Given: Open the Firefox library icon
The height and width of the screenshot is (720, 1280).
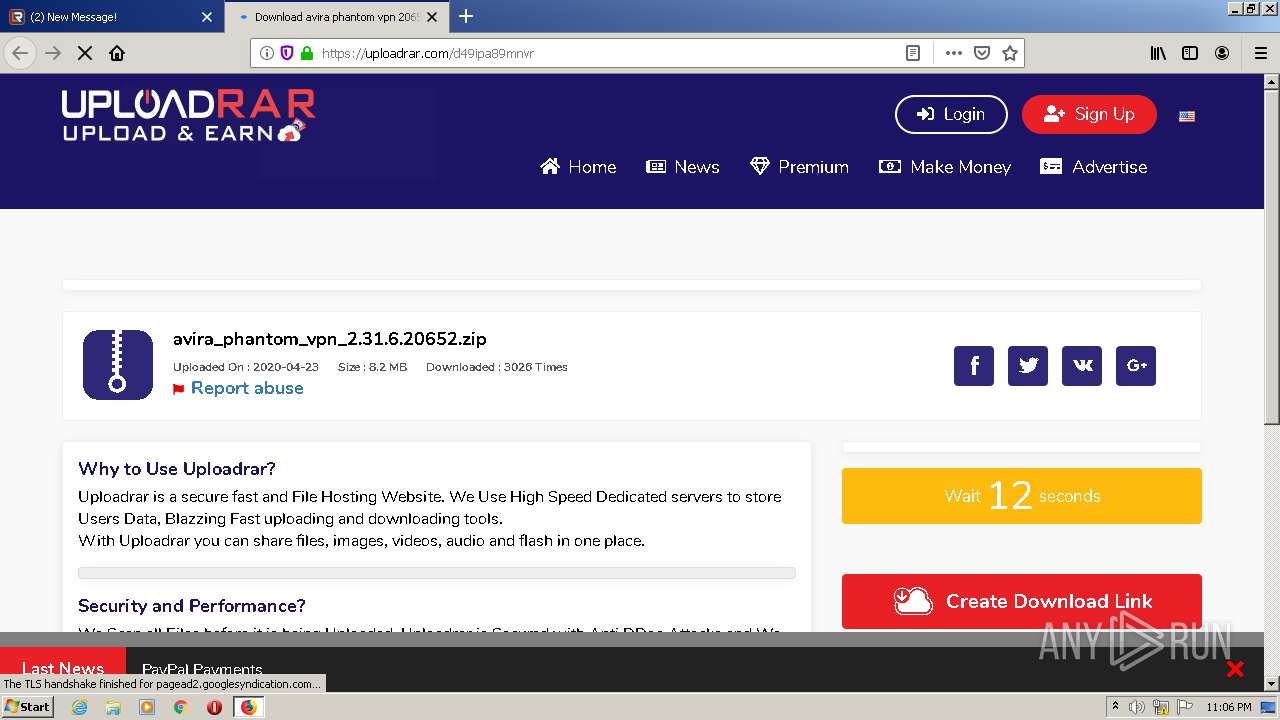Looking at the screenshot, I should (1158, 53).
